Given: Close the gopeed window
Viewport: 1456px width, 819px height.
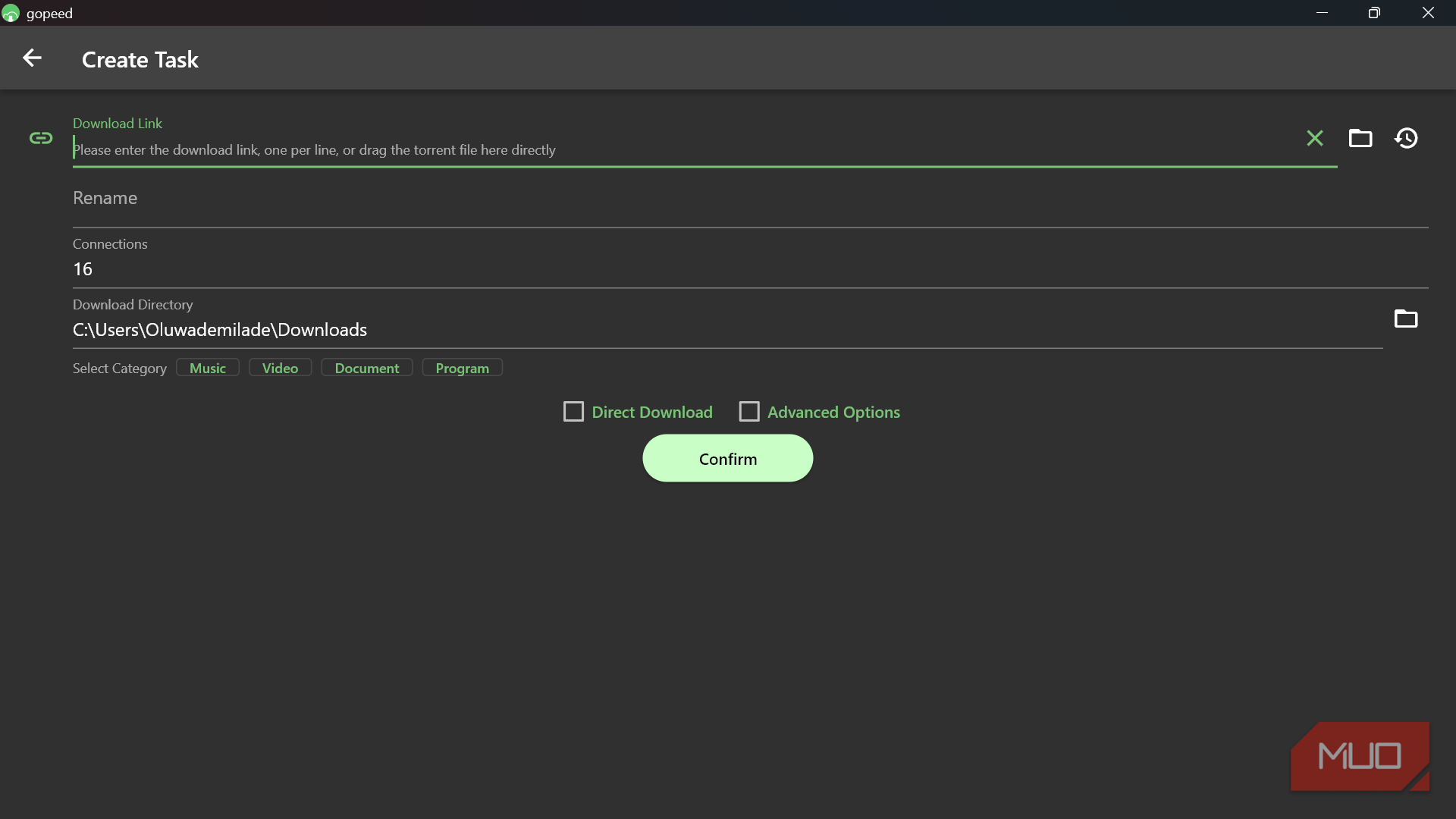Looking at the screenshot, I should point(1428,13).
